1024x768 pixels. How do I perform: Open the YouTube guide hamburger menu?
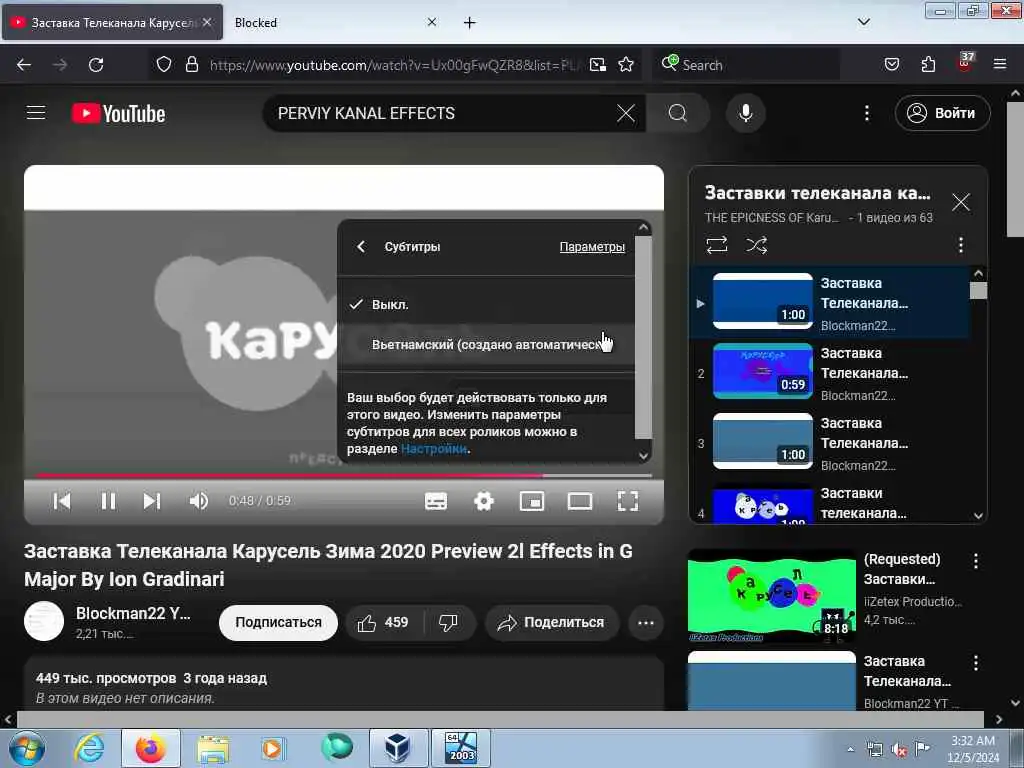(x=36, y=113)
